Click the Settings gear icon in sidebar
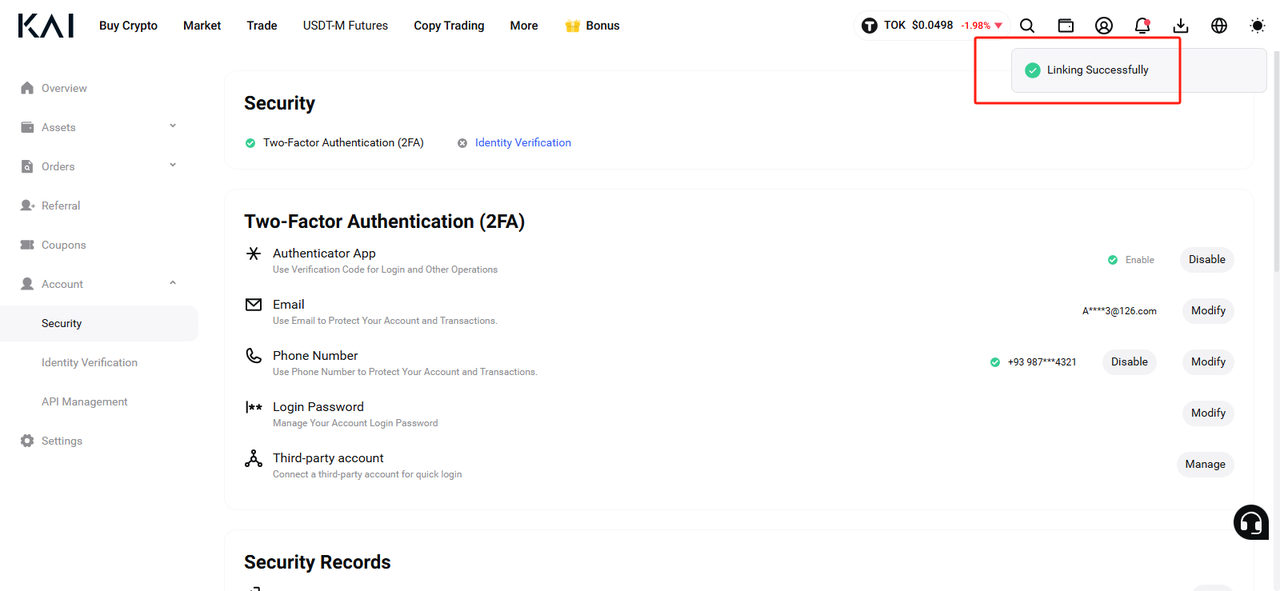This screenshot has width=1280, height=591. [x=27, y=441]
